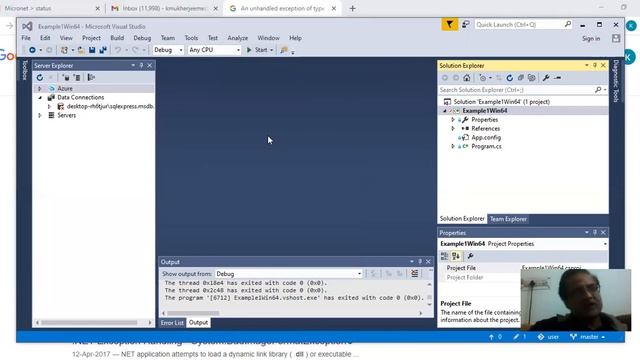This screenshot has height=360, width=640.
Task: Toggle Show All Files in Solution Explorer
Action: coord(531,78)
